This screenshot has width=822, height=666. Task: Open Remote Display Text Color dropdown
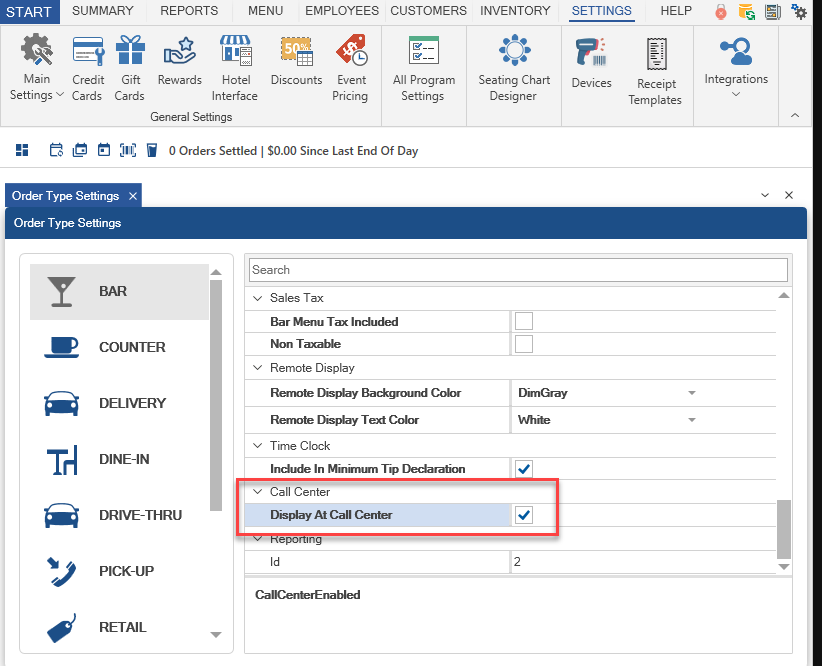[x=691, y=420]
